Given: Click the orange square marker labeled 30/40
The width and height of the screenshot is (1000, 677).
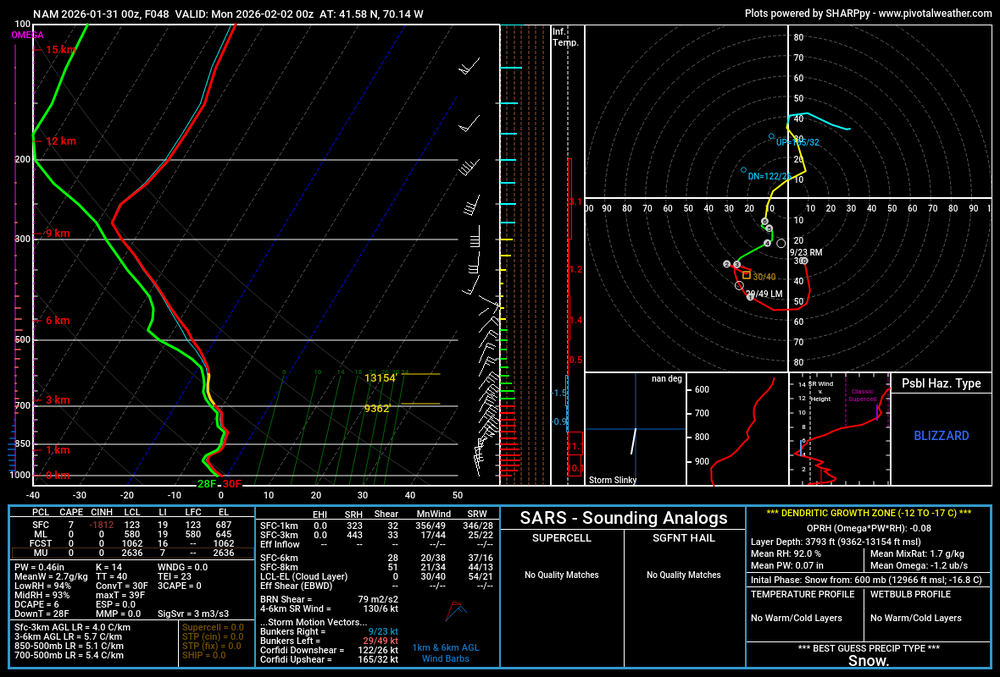Looking at the screenshot, I should coord(746,275).
